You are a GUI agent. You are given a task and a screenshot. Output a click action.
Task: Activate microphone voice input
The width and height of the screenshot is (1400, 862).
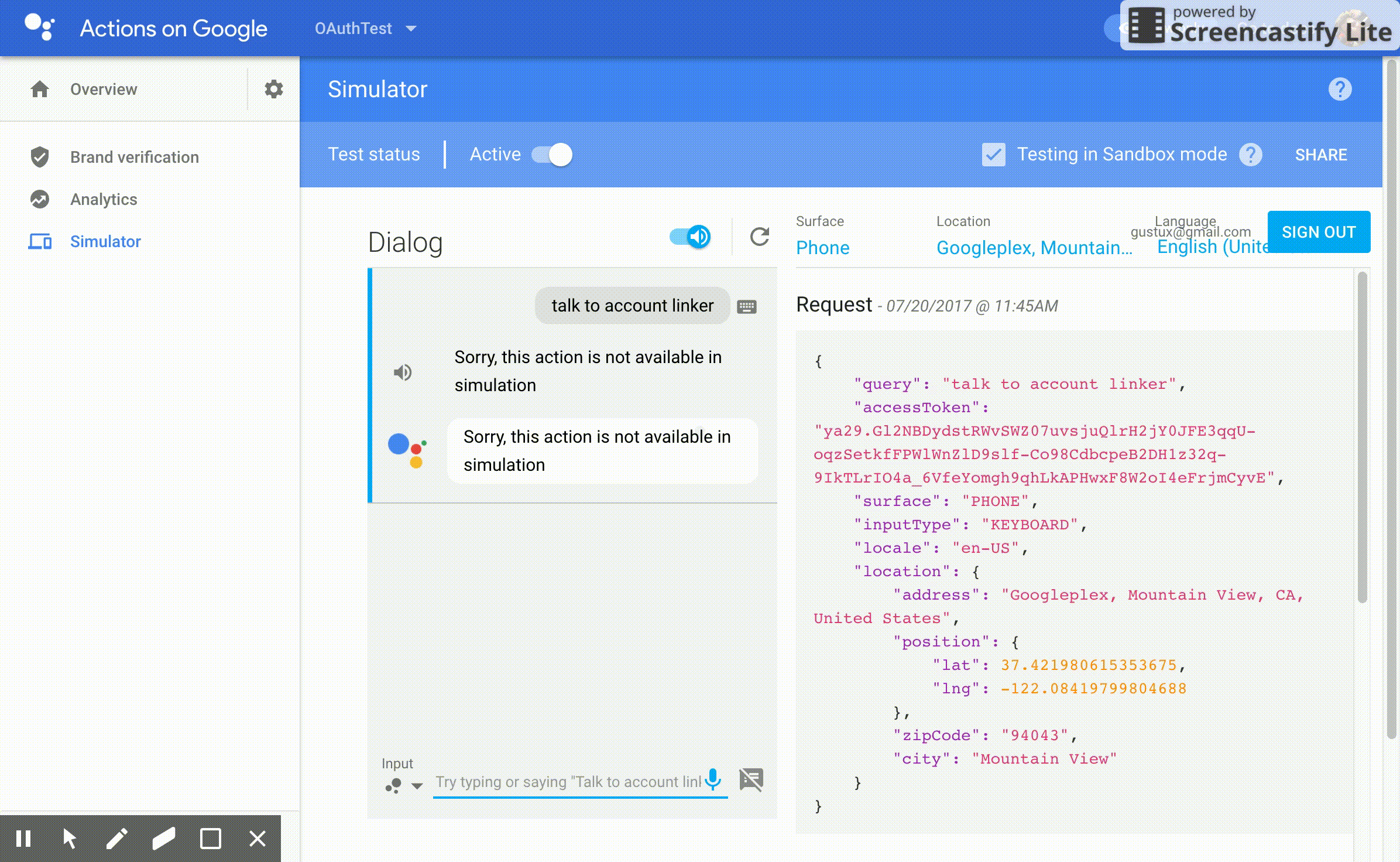coord(713,779)
